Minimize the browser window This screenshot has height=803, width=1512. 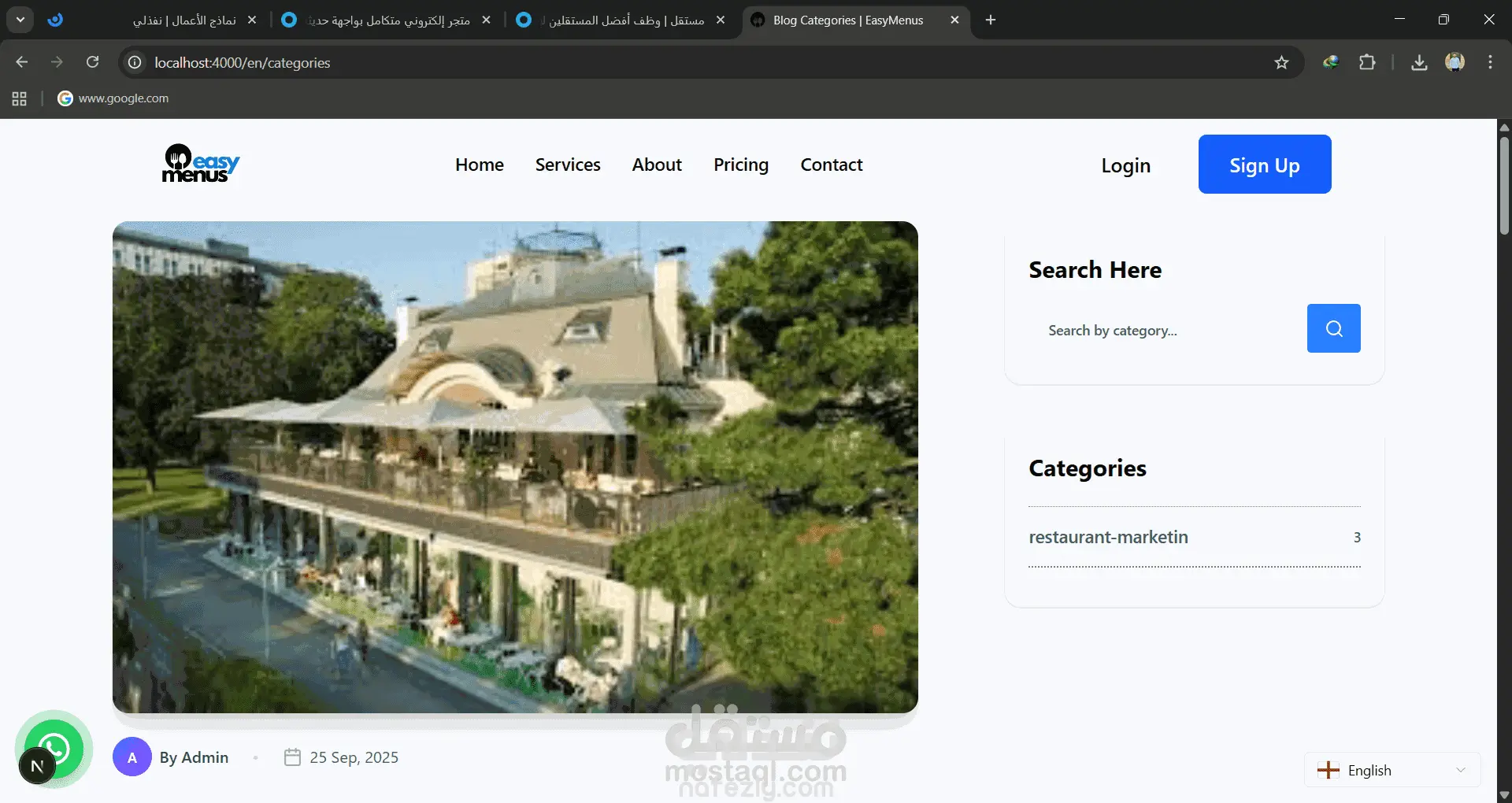pyautogui.click(x=1399, y=20)
